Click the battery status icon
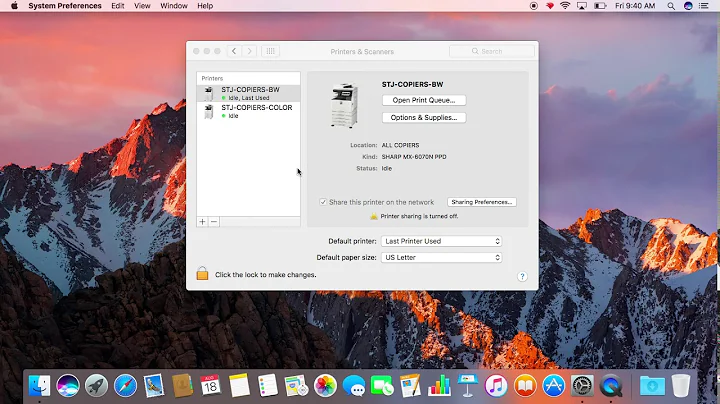The image size is (720, 404). coord(600,6)
